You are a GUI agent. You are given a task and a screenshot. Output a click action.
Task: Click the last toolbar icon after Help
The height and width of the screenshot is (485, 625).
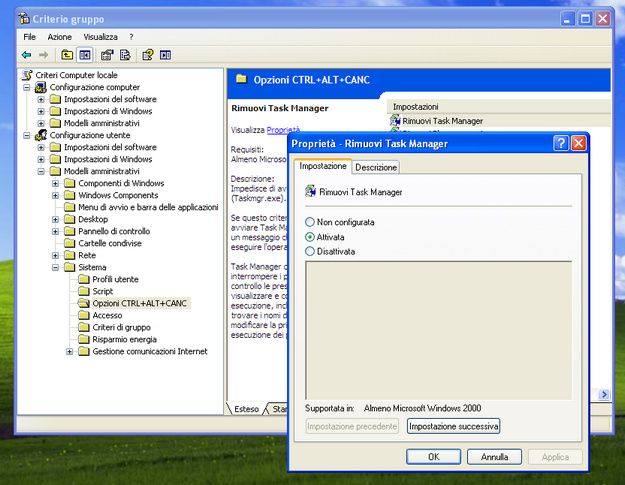165,55
